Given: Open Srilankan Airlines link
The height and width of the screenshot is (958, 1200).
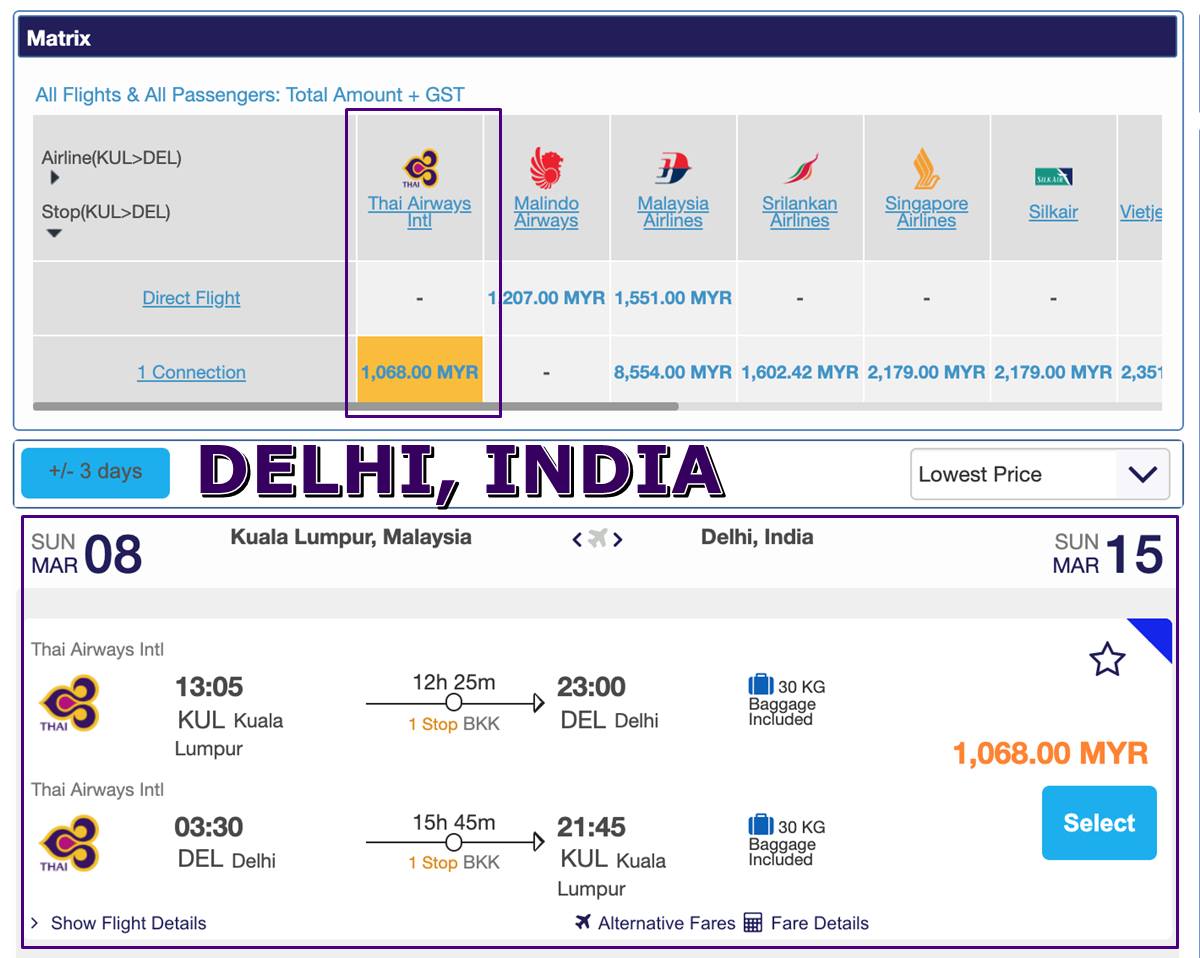Looking at the screenshot, I should point(800,212).
